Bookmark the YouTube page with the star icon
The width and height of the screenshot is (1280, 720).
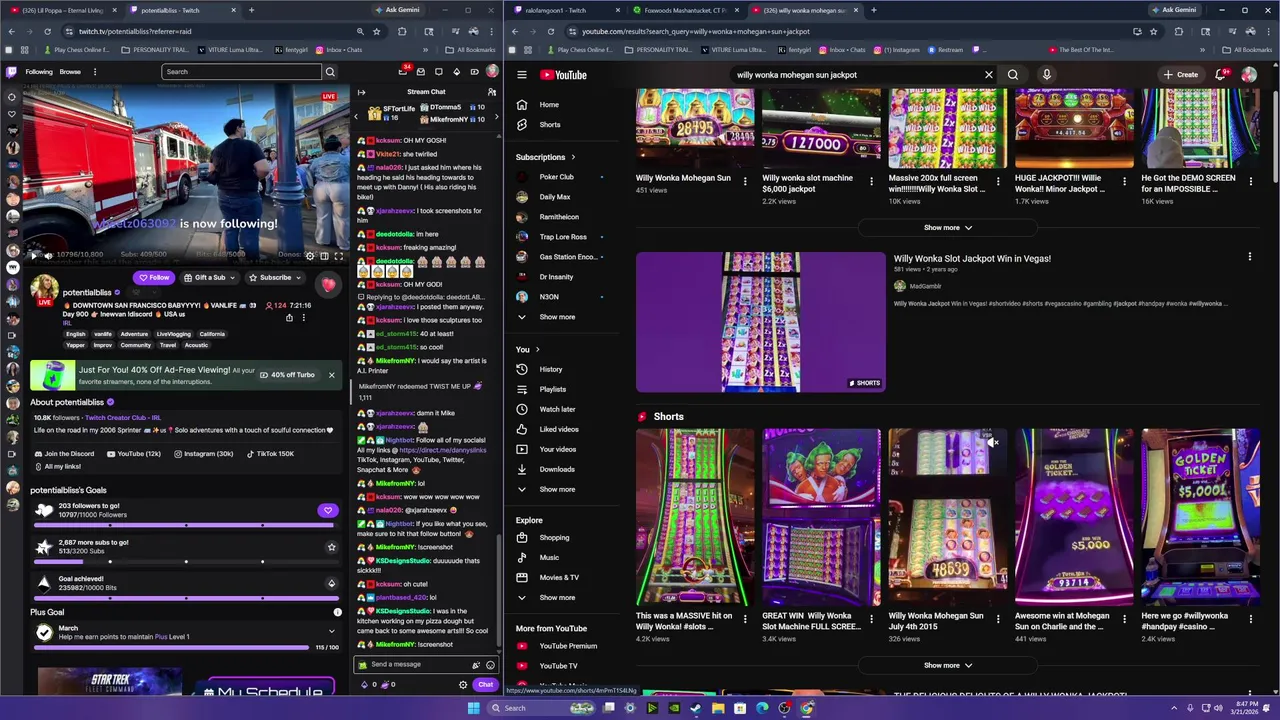pyautogui.click(x=1153, y=31)
